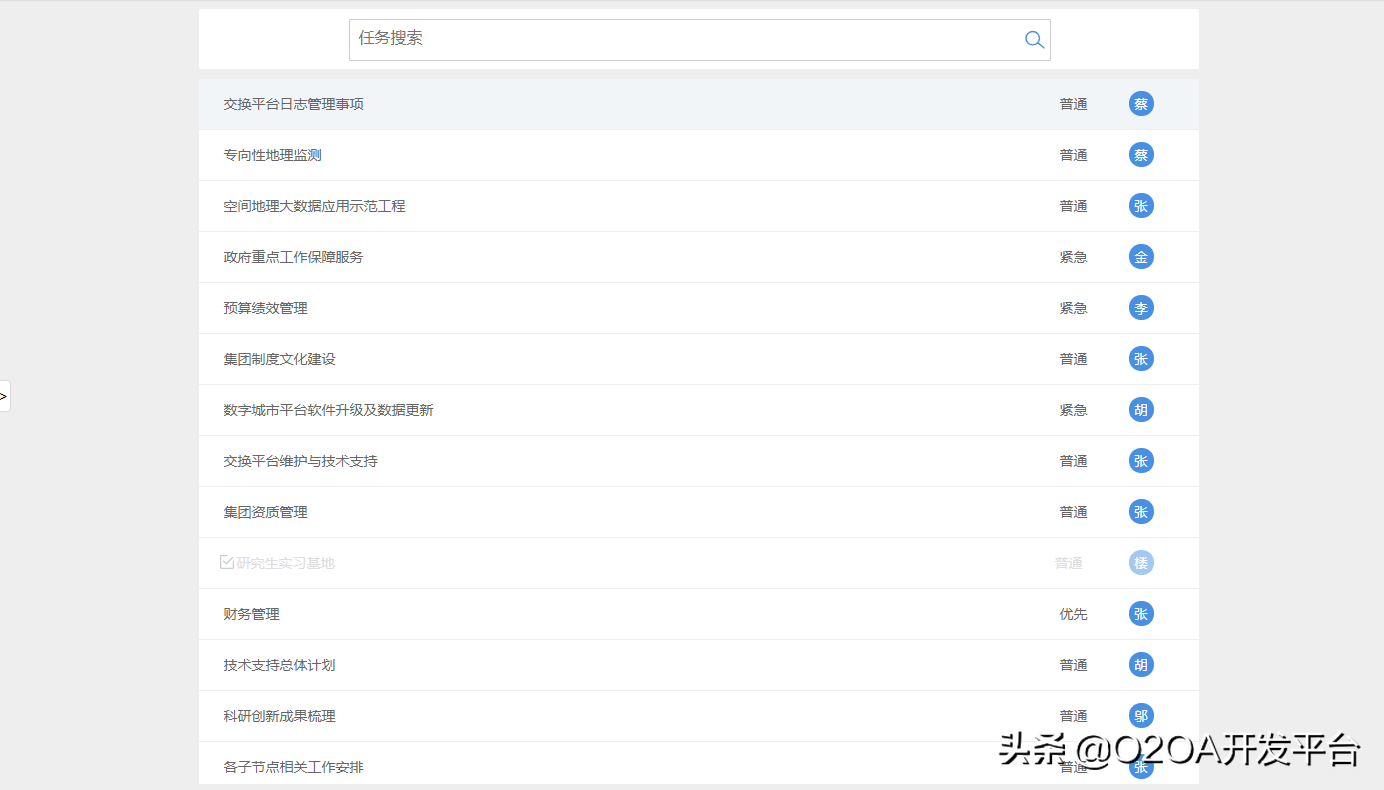Open task 集团制度文化建设
Viewport: 1384px width, 790px height.
(x=279, y=358)
